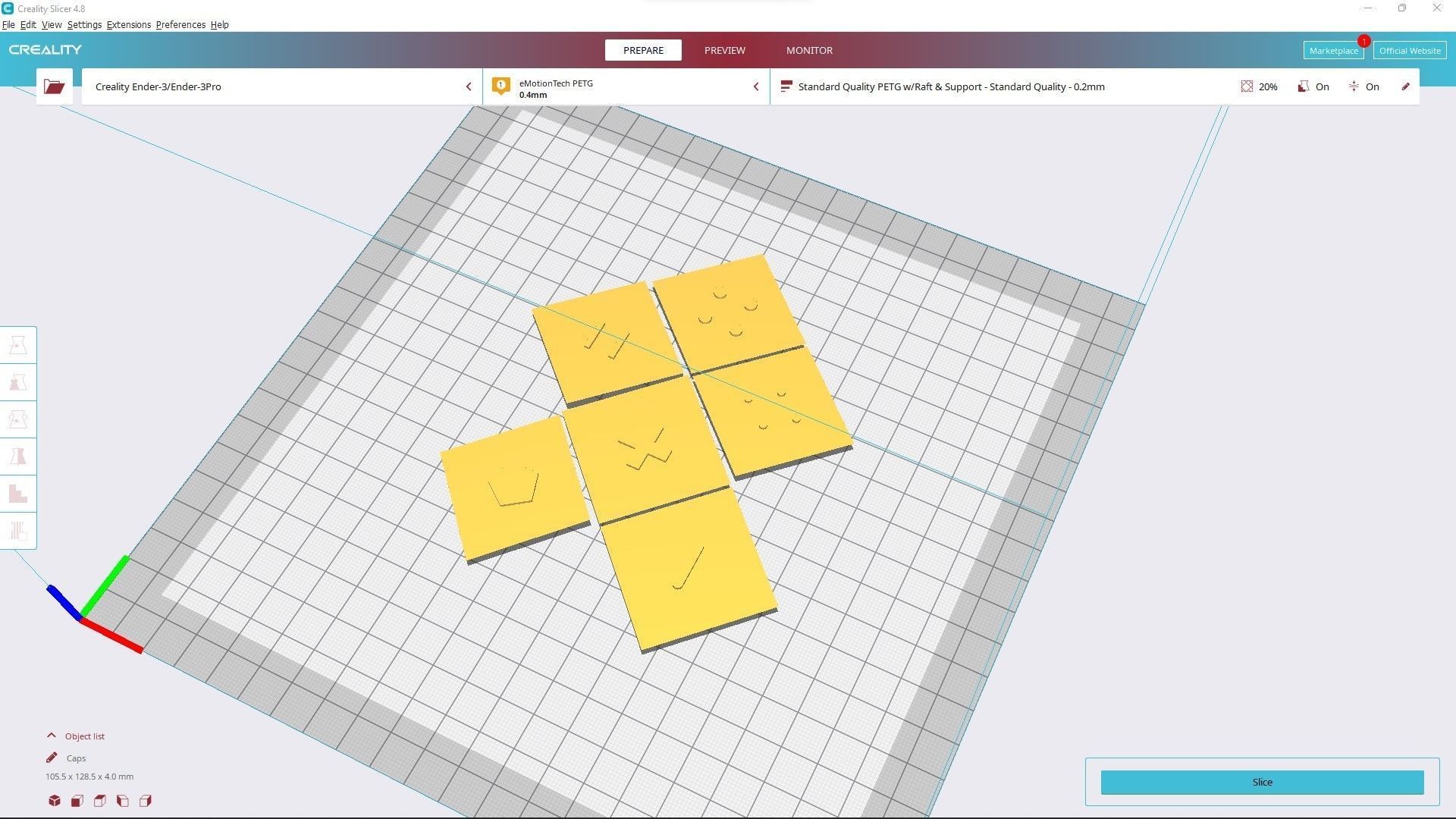Click the open file folder icon
The image size is (1456, 819).
(x=54, y=86)
